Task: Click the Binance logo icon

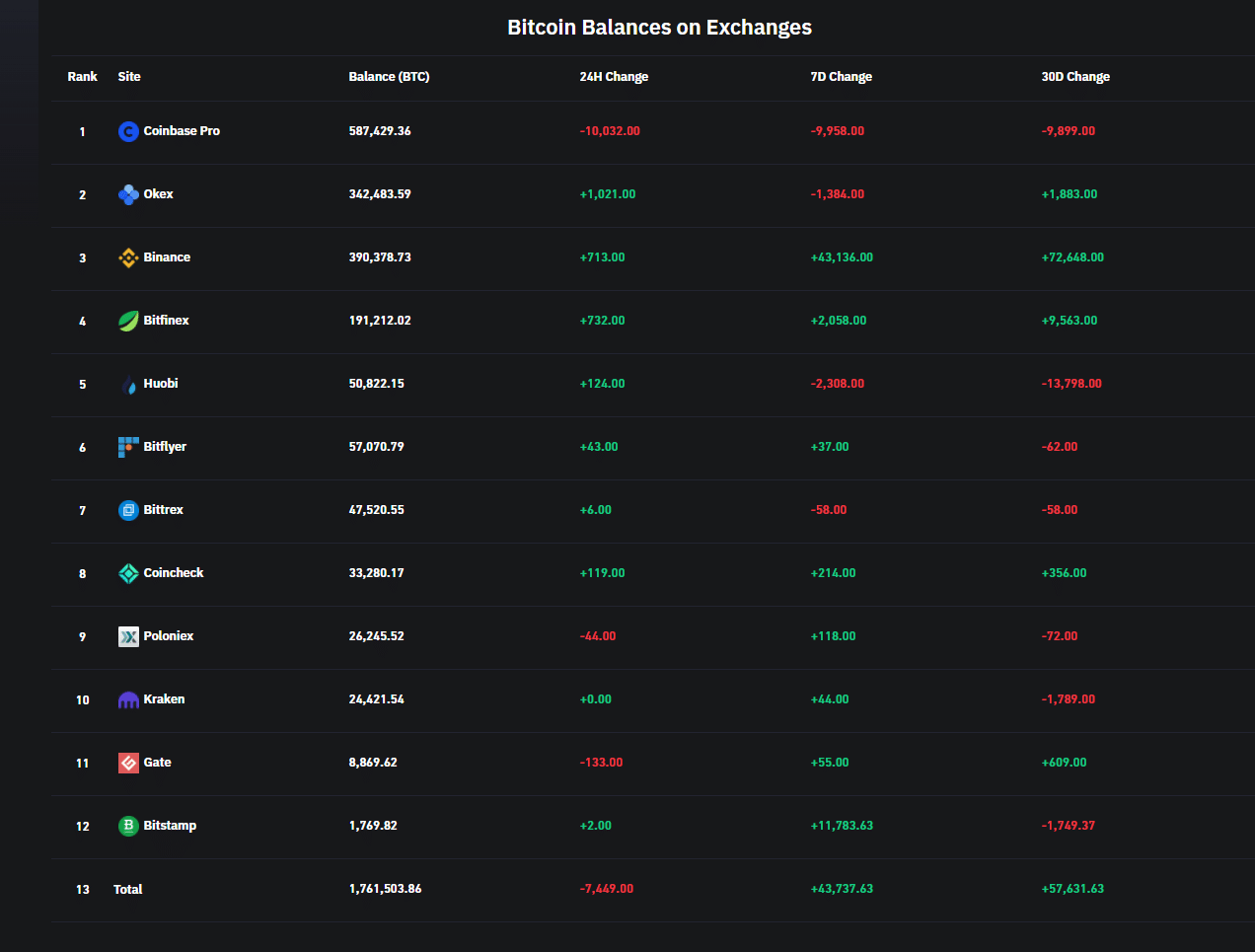Action: [x=128, y=257]
